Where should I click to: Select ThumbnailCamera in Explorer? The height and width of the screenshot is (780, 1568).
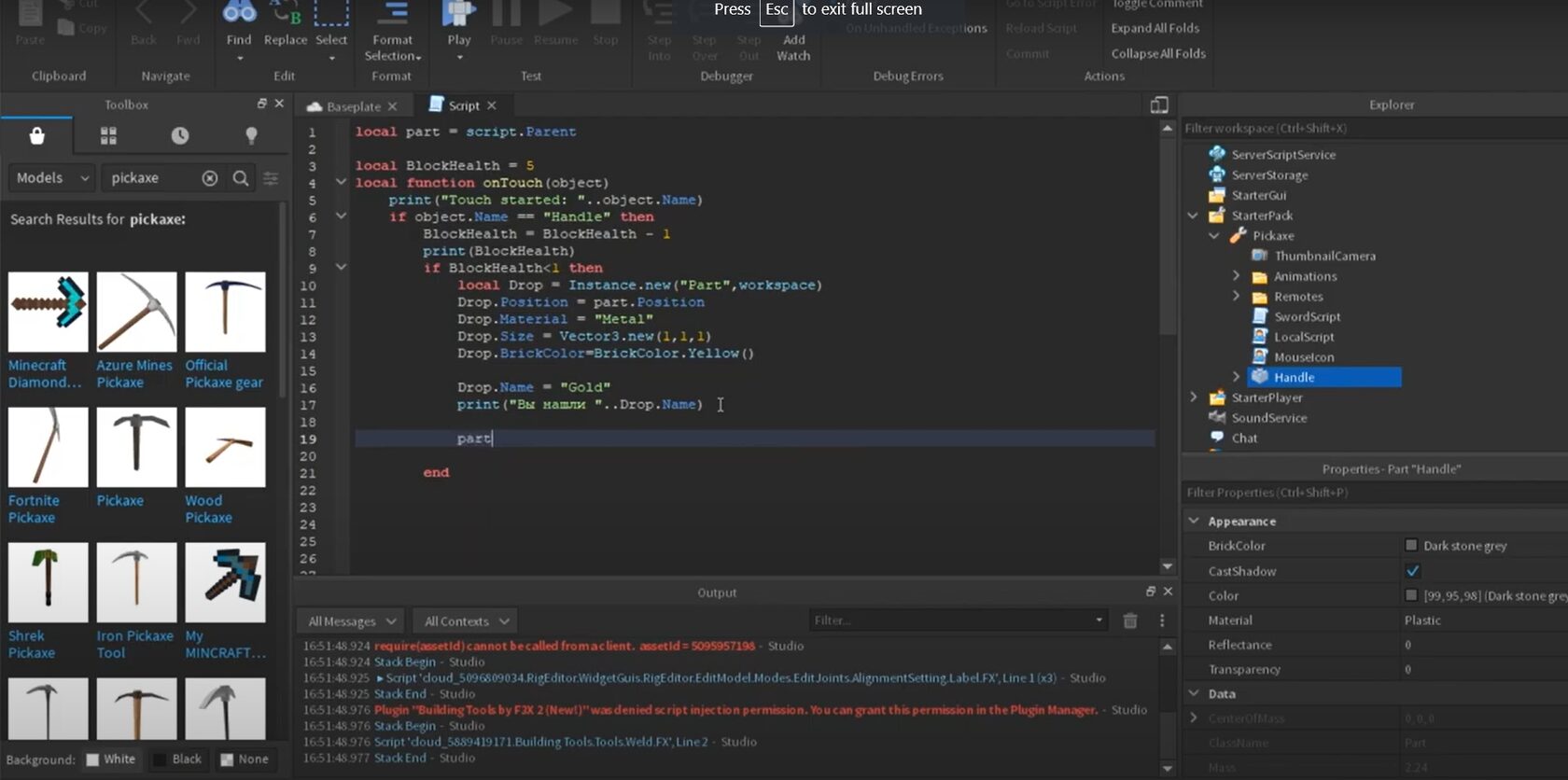click(1324, 256)
